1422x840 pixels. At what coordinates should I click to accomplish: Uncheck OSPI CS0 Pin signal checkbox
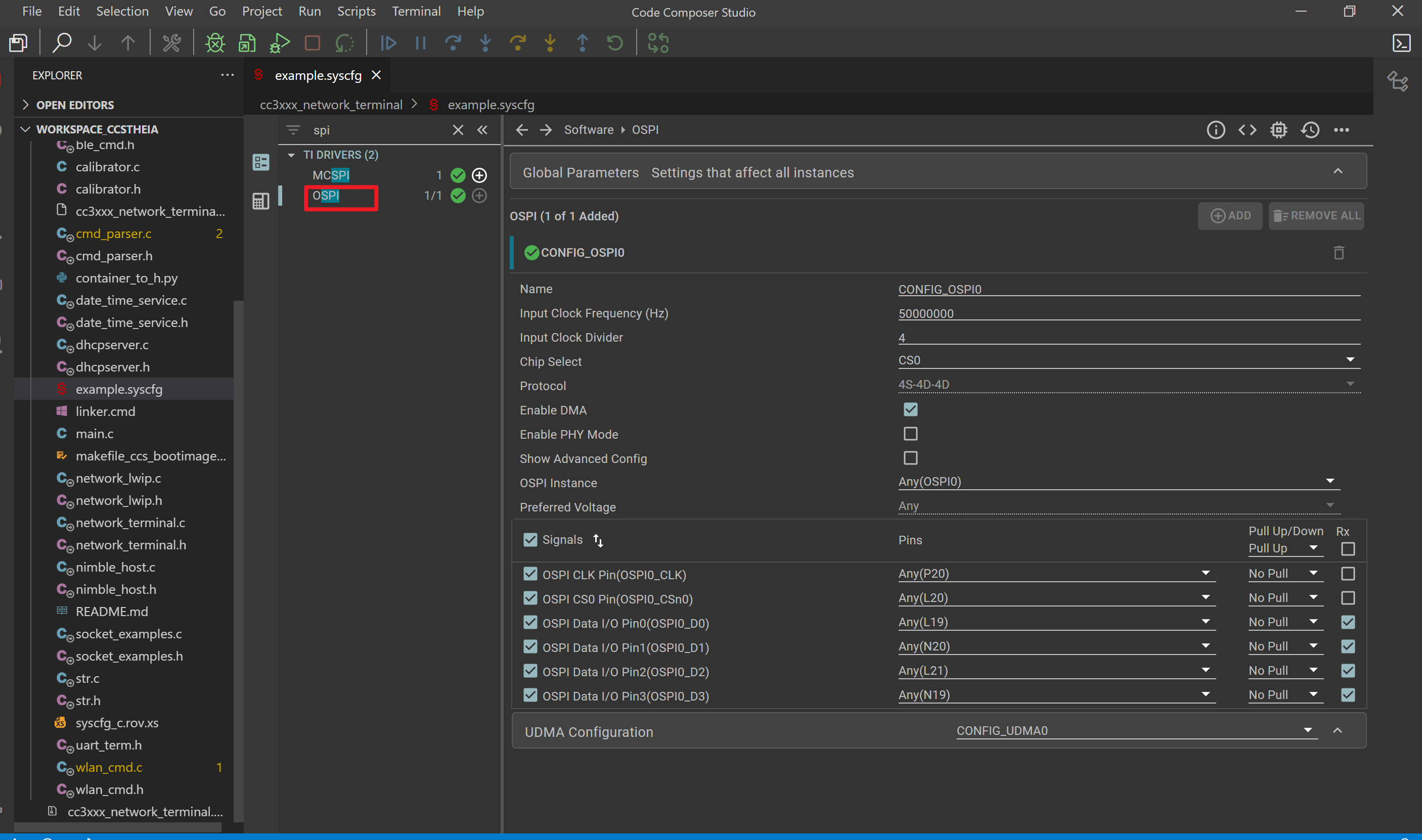530,598
